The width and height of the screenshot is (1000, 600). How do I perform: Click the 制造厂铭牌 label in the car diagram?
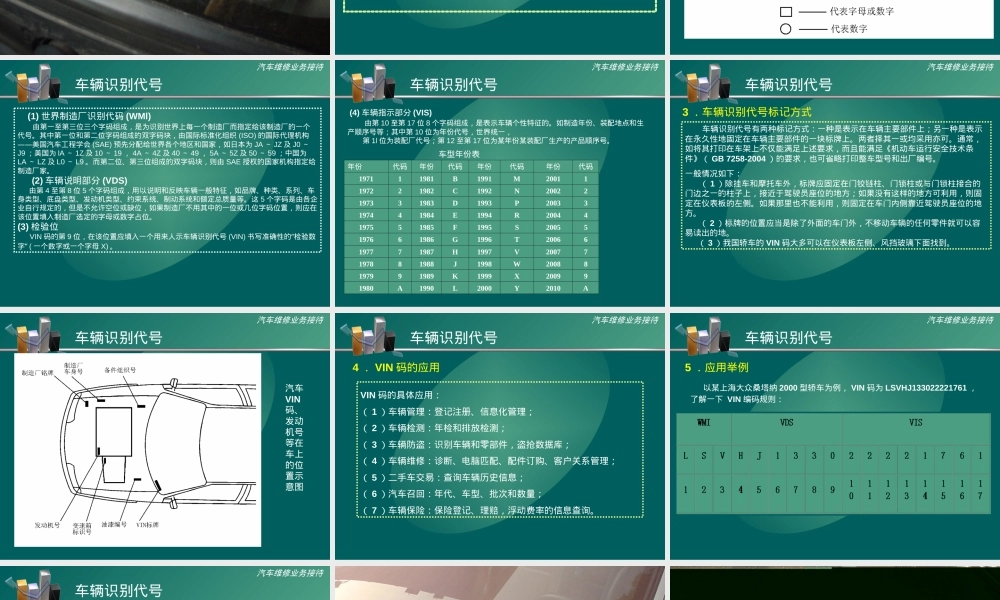[x=38, y=373]
